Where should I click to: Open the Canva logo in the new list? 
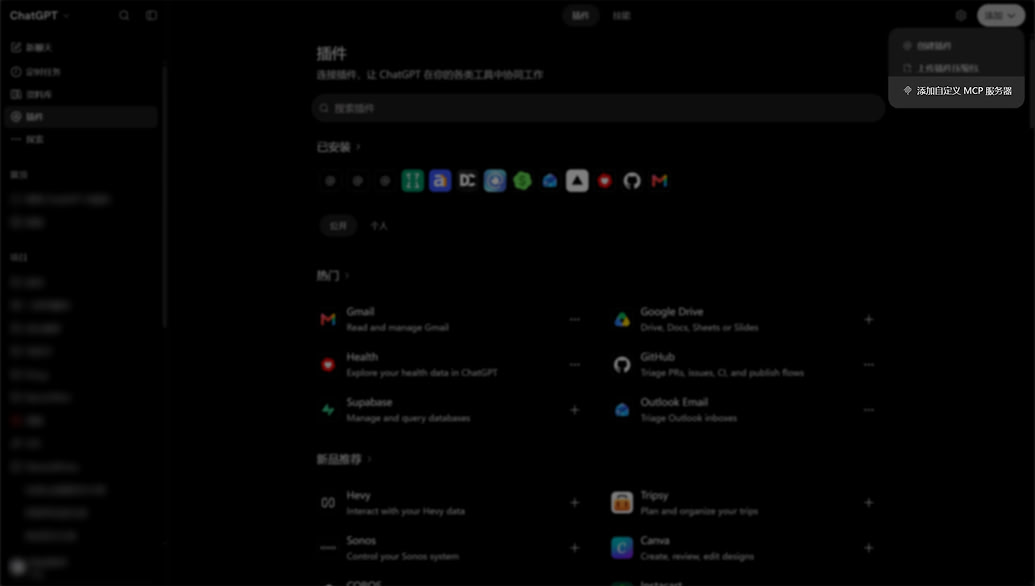pos(622,548)
